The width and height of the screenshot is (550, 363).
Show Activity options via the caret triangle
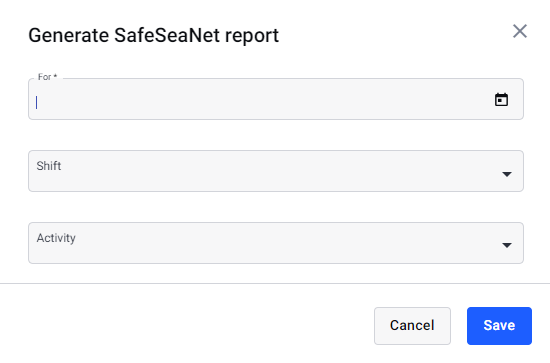point(507,245)
